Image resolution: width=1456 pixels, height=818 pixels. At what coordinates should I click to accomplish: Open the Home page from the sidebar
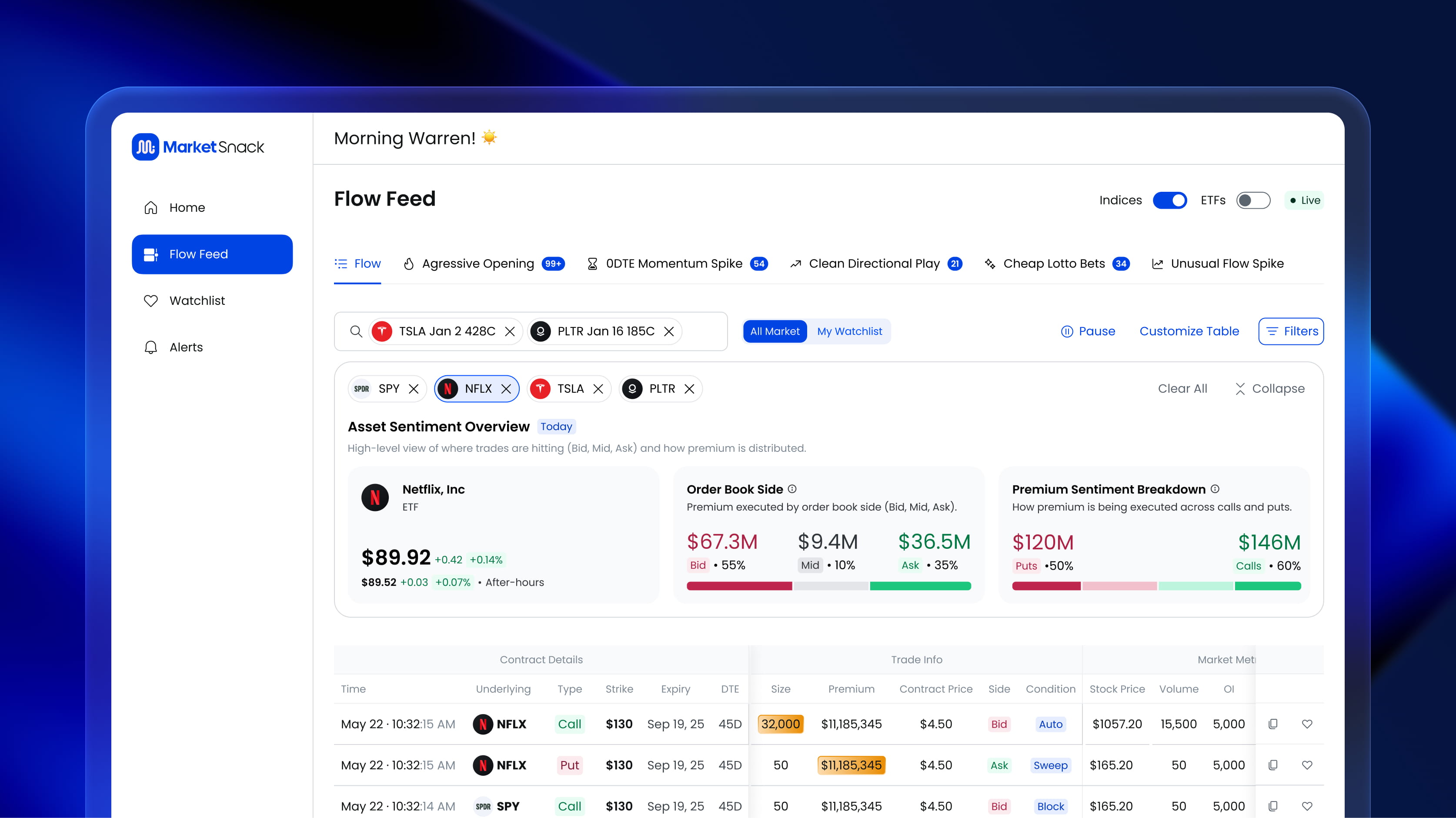tap(187, 207)
